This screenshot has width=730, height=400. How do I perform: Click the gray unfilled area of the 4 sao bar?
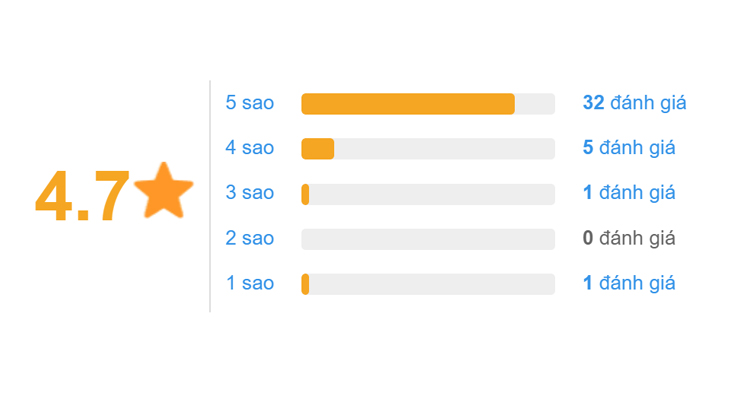click(x=444, y=149)
